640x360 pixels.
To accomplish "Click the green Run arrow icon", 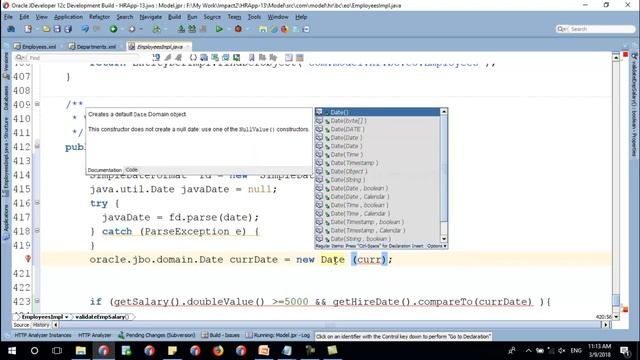I will click(219, 29).
